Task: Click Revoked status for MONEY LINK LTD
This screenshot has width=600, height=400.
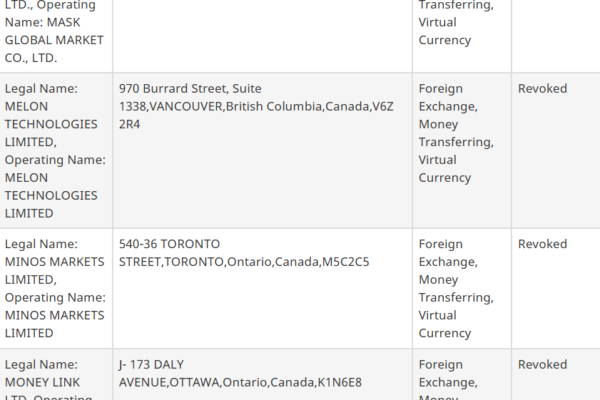Action: click(x=542, y=365)
